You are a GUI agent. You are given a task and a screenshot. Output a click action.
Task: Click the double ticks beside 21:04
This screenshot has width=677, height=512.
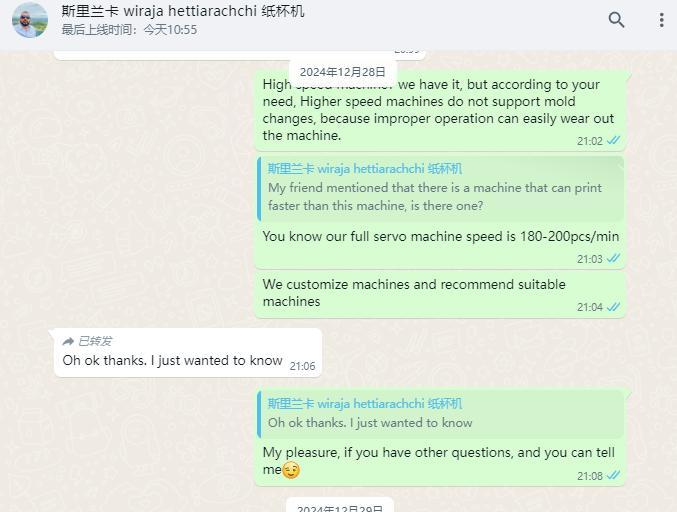[x=613, y=307]
